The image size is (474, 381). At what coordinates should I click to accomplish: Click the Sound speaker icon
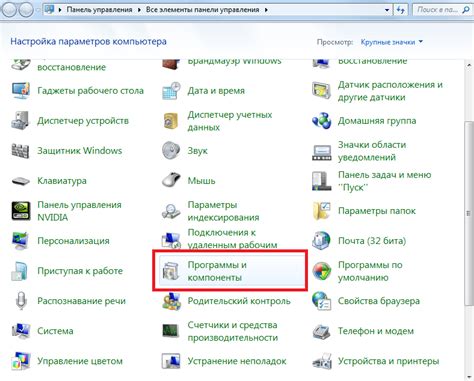pos(171,150)
